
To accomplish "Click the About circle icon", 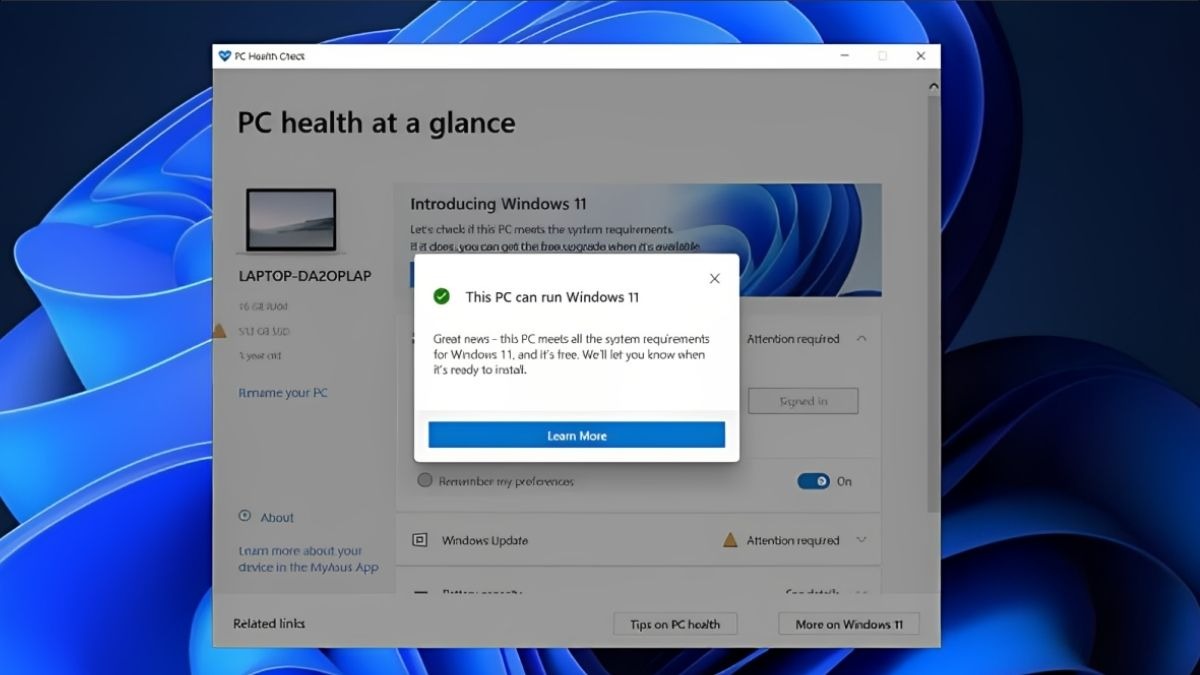I will click(244, 516).
